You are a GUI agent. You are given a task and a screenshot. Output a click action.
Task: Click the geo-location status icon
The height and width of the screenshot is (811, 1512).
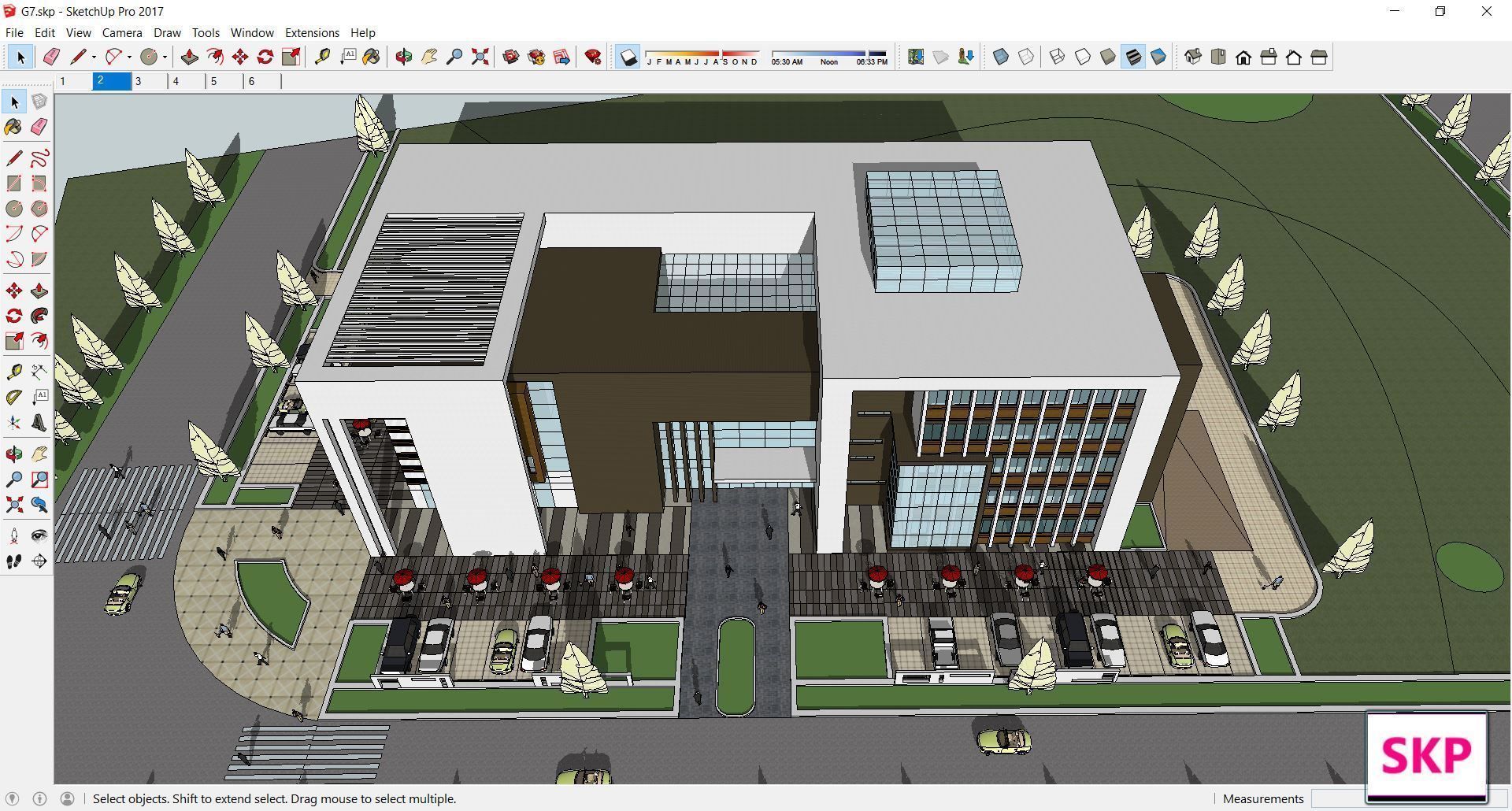12,798
